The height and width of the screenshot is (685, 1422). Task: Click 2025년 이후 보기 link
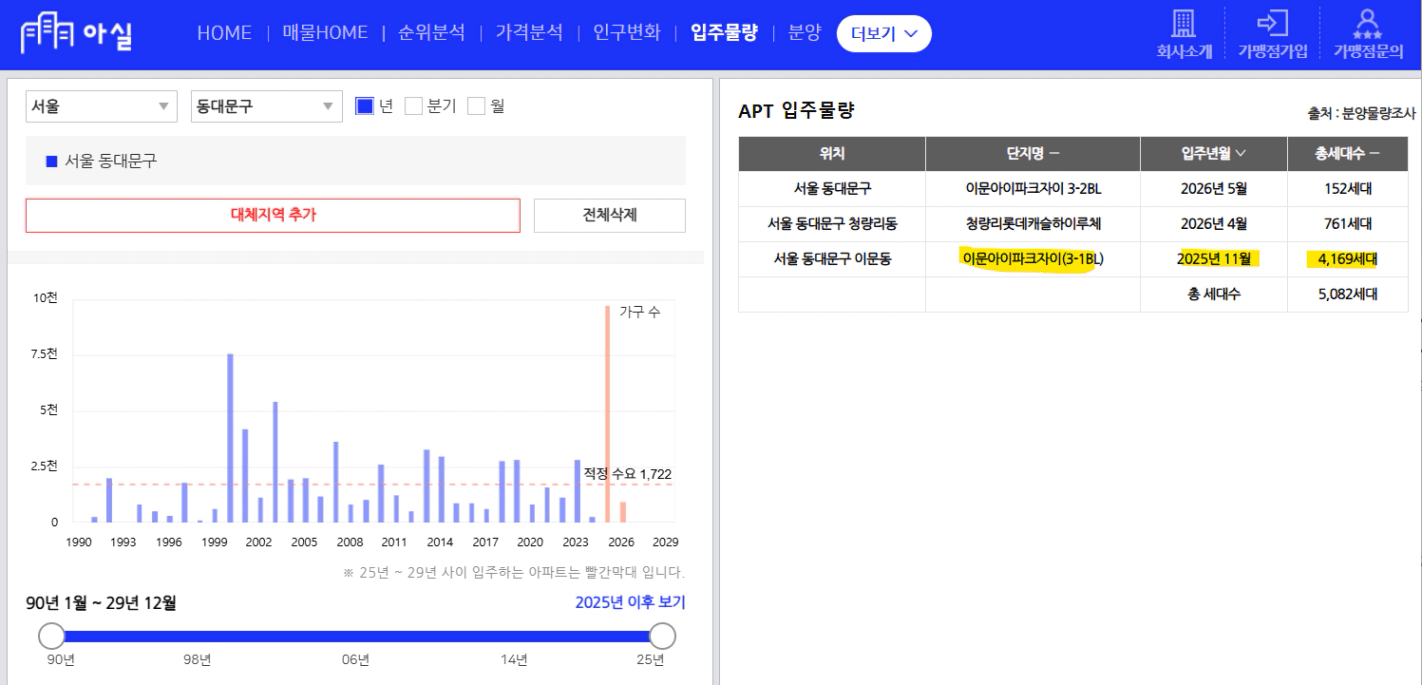coord(630,602)
